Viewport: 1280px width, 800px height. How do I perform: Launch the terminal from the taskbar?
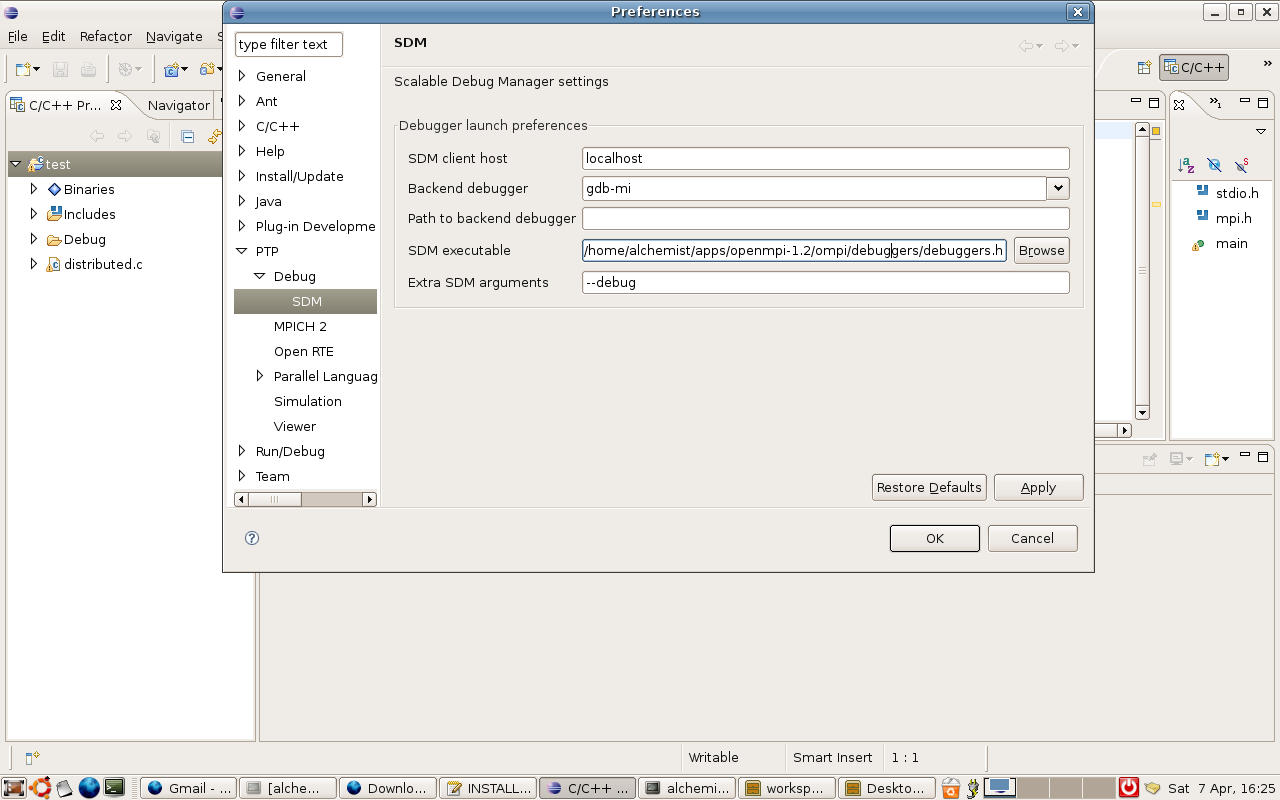tap(114, 788)
